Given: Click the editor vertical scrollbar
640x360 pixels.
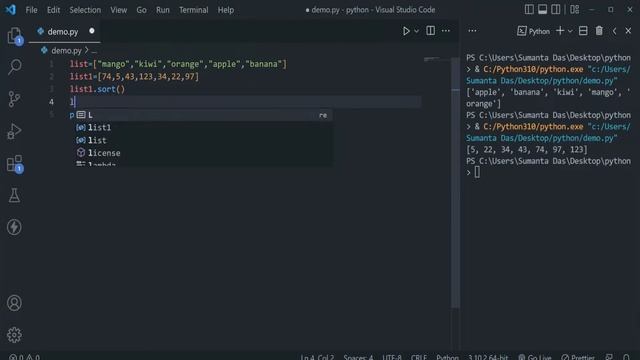Looking at the screenshot, I should point(455,182).
